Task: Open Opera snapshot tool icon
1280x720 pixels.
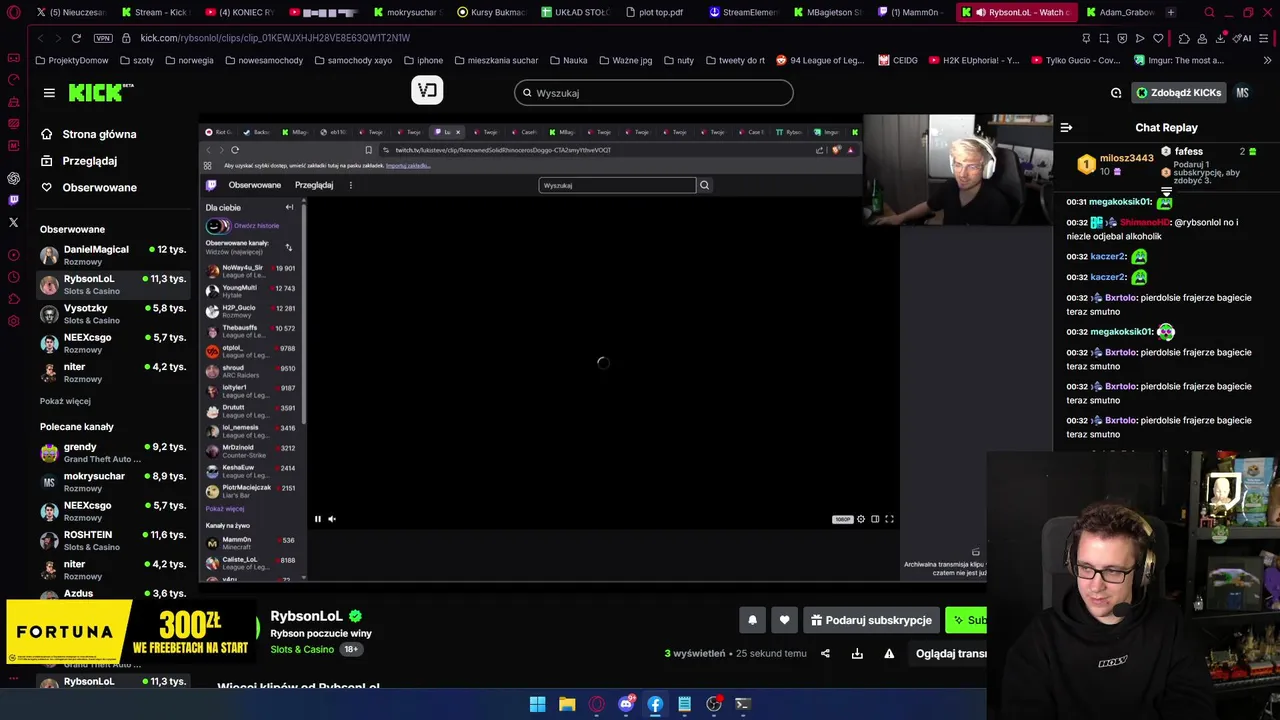Action: (x=1104, y=38)
